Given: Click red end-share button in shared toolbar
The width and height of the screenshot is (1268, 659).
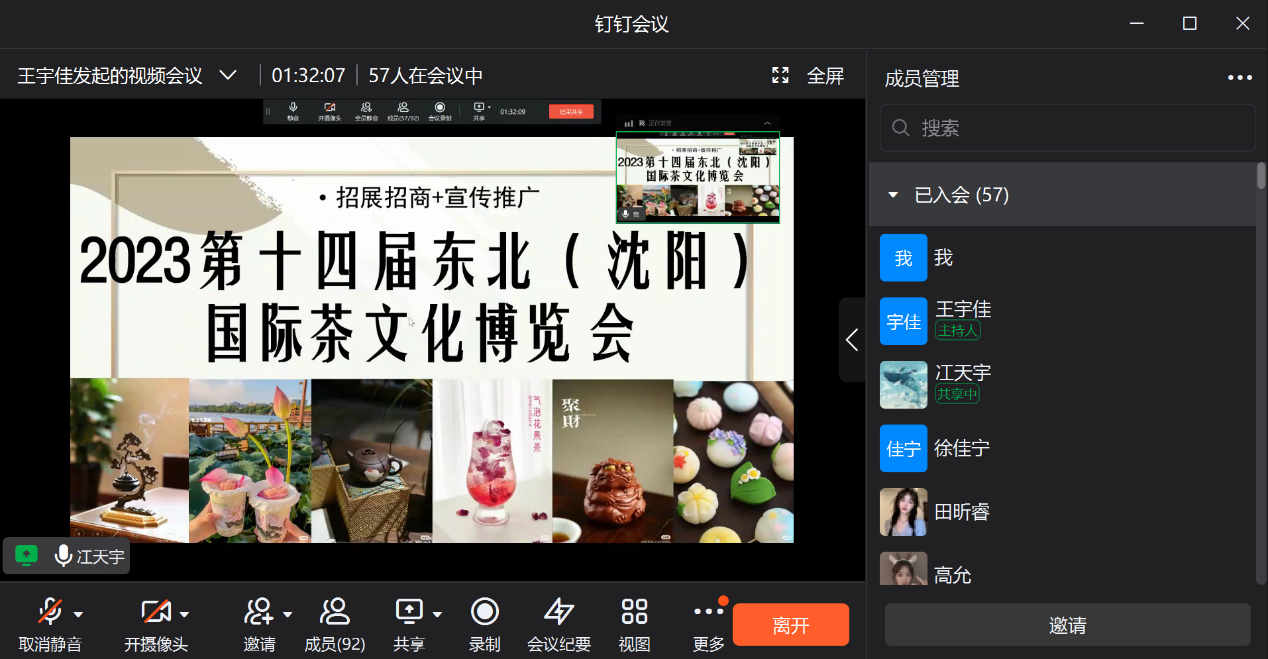Looking at the screenshot, I should pyautogui.click(x=572, y=111).
